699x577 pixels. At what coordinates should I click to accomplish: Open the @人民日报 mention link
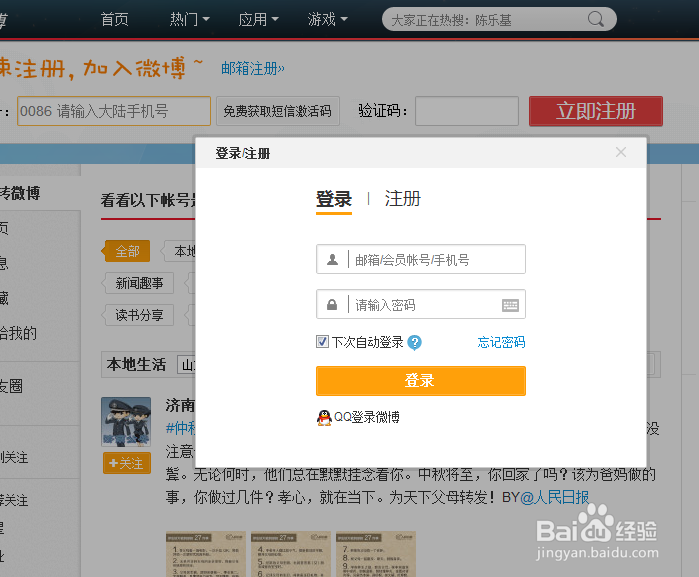(x=554, y=497)
